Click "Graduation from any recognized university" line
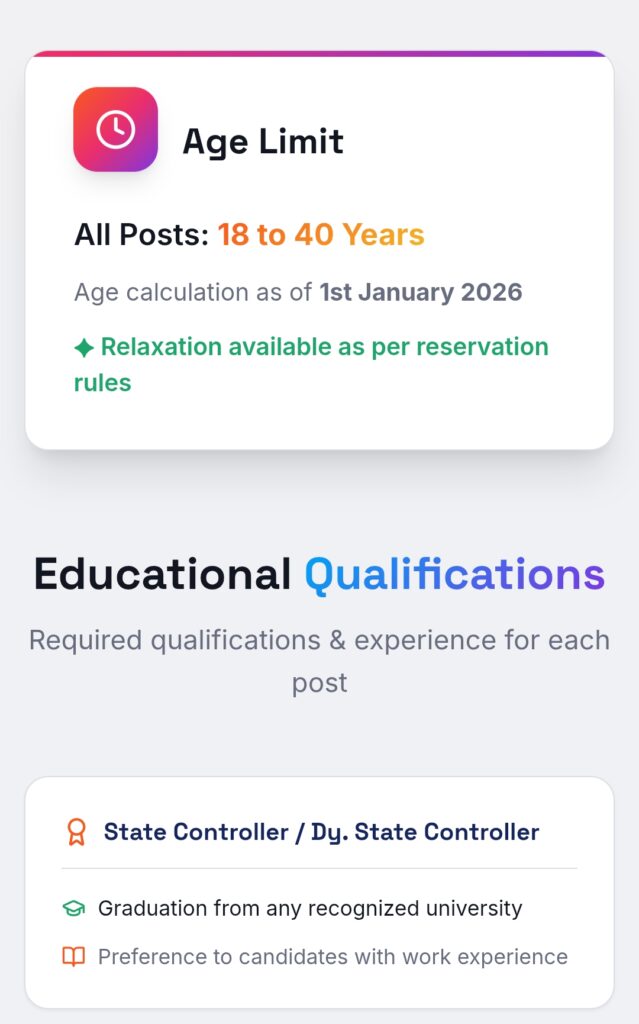The width and height of the screenshot is (639, 1024). coord(310,909)
